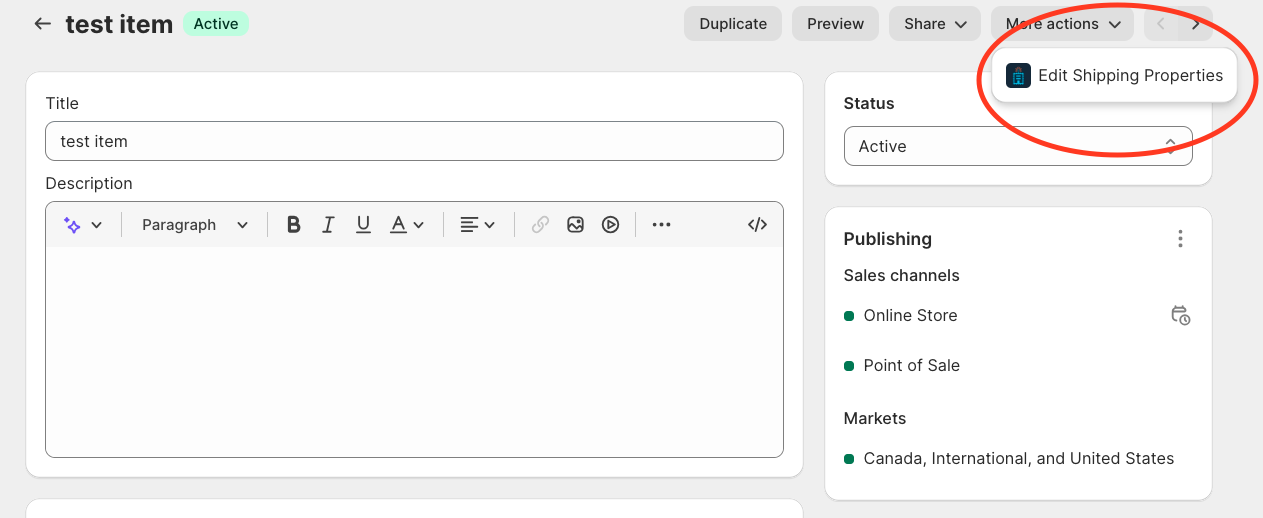The height and width of the screenshot is (518, 1263).
Task: Click the Duplicate button
Action: tap(733, 24)
